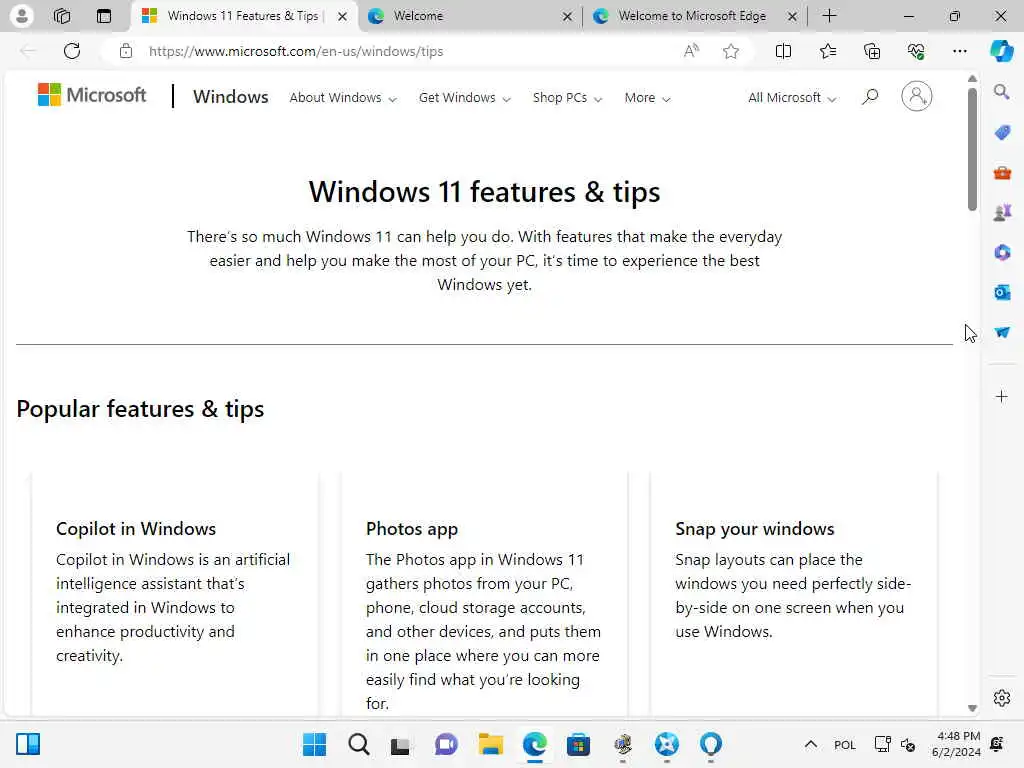
Task: Customize sidebar with the plus icon
Action: 1002,396
